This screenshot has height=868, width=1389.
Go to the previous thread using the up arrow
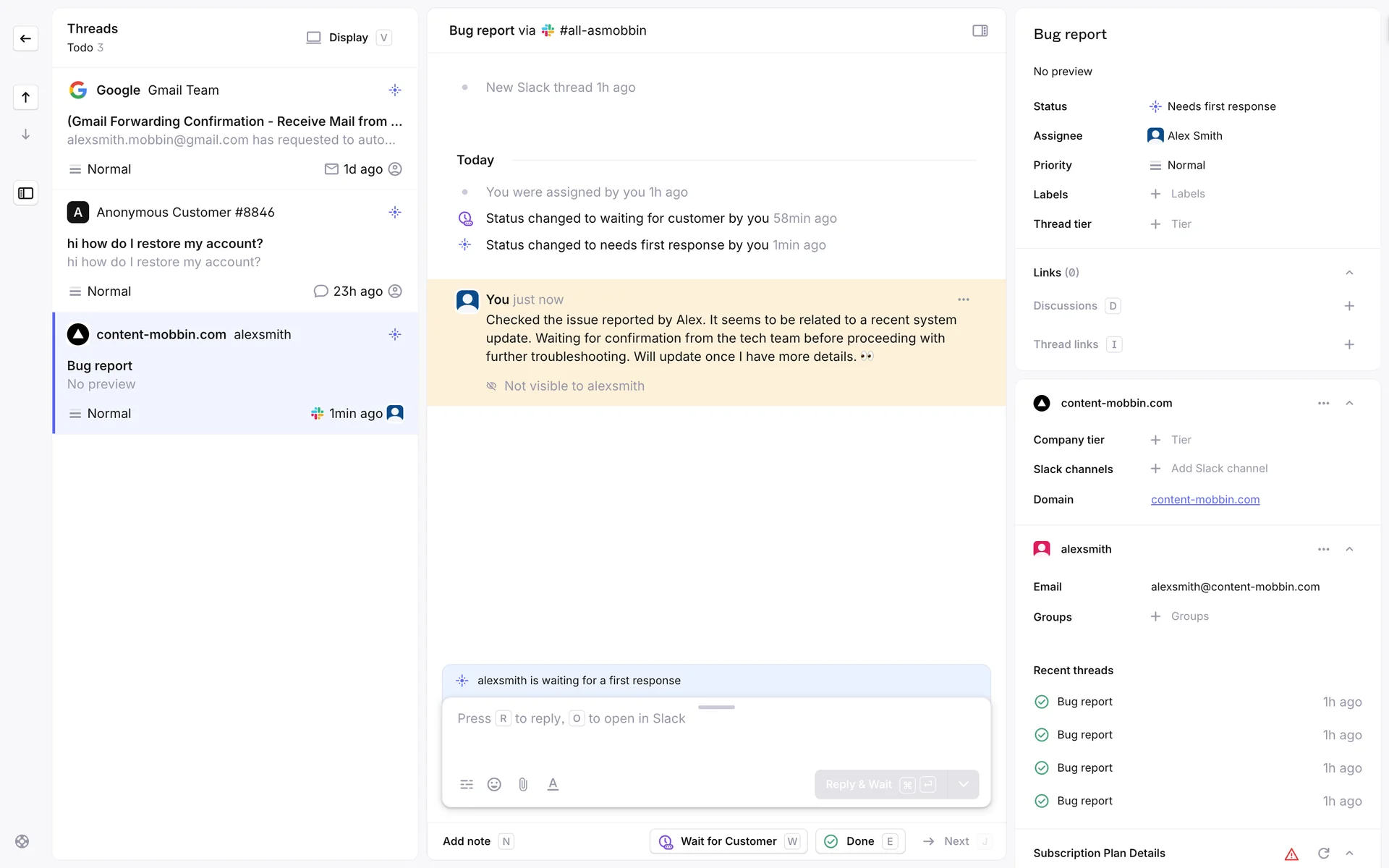[x=26, y=98]
